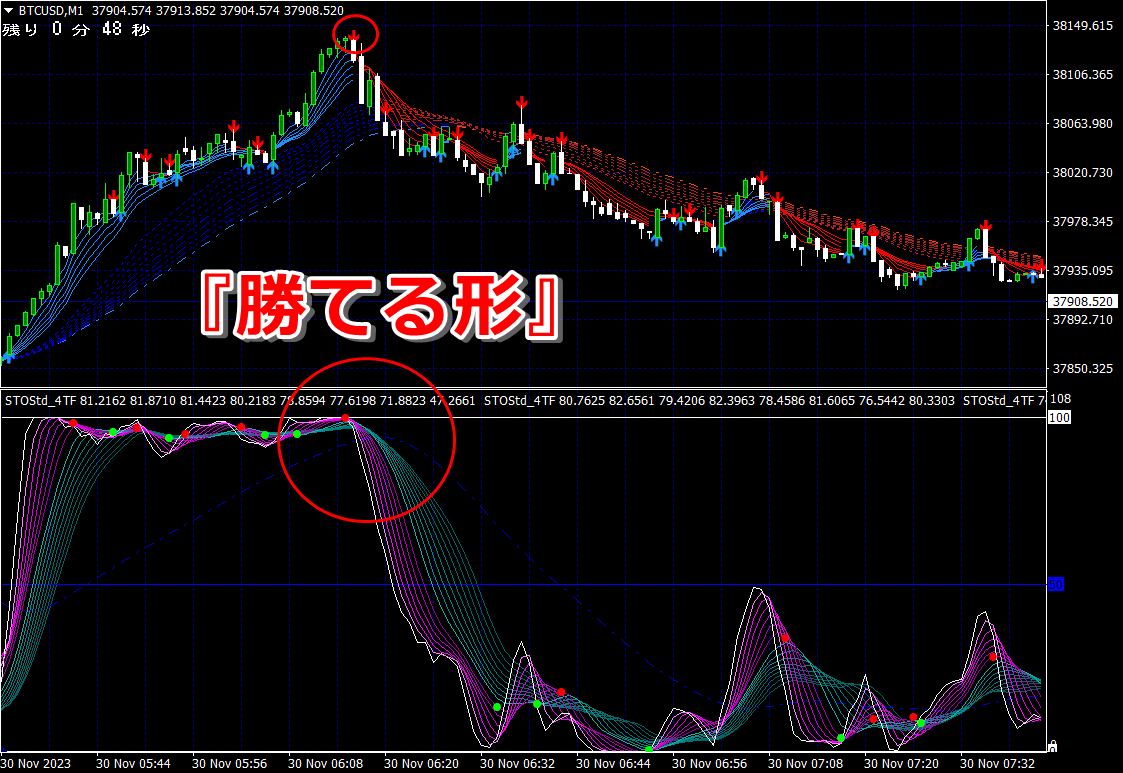1123x773 pixels.
Task: Select the first STOStd_4TF indicator label
Action: pos(40,401)
